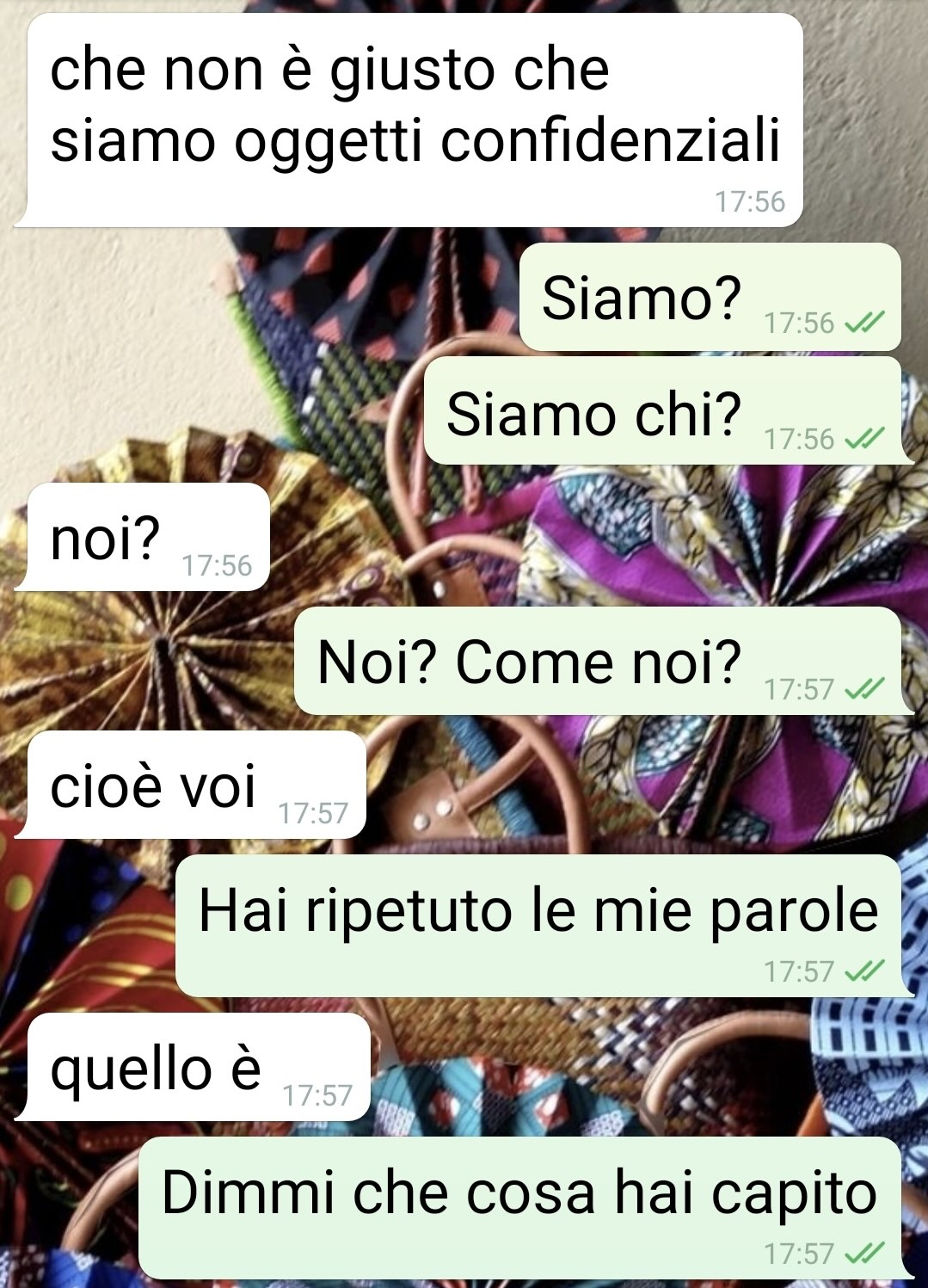
Task: Tap the read receipt ticks on 'Siamo chi?'
Action: [x=864, y=439]
